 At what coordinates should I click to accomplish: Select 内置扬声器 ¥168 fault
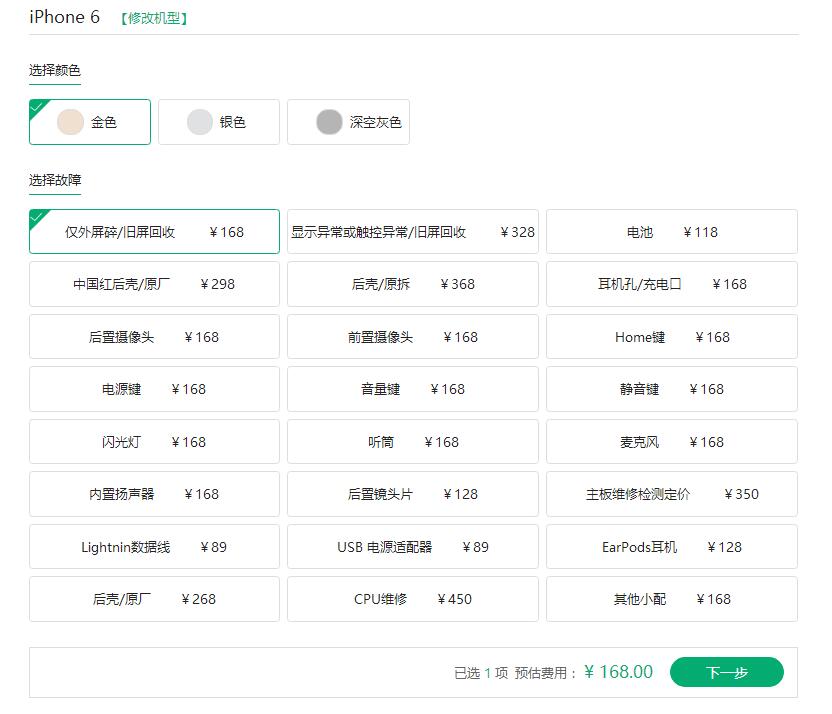(x=154, y=494)
